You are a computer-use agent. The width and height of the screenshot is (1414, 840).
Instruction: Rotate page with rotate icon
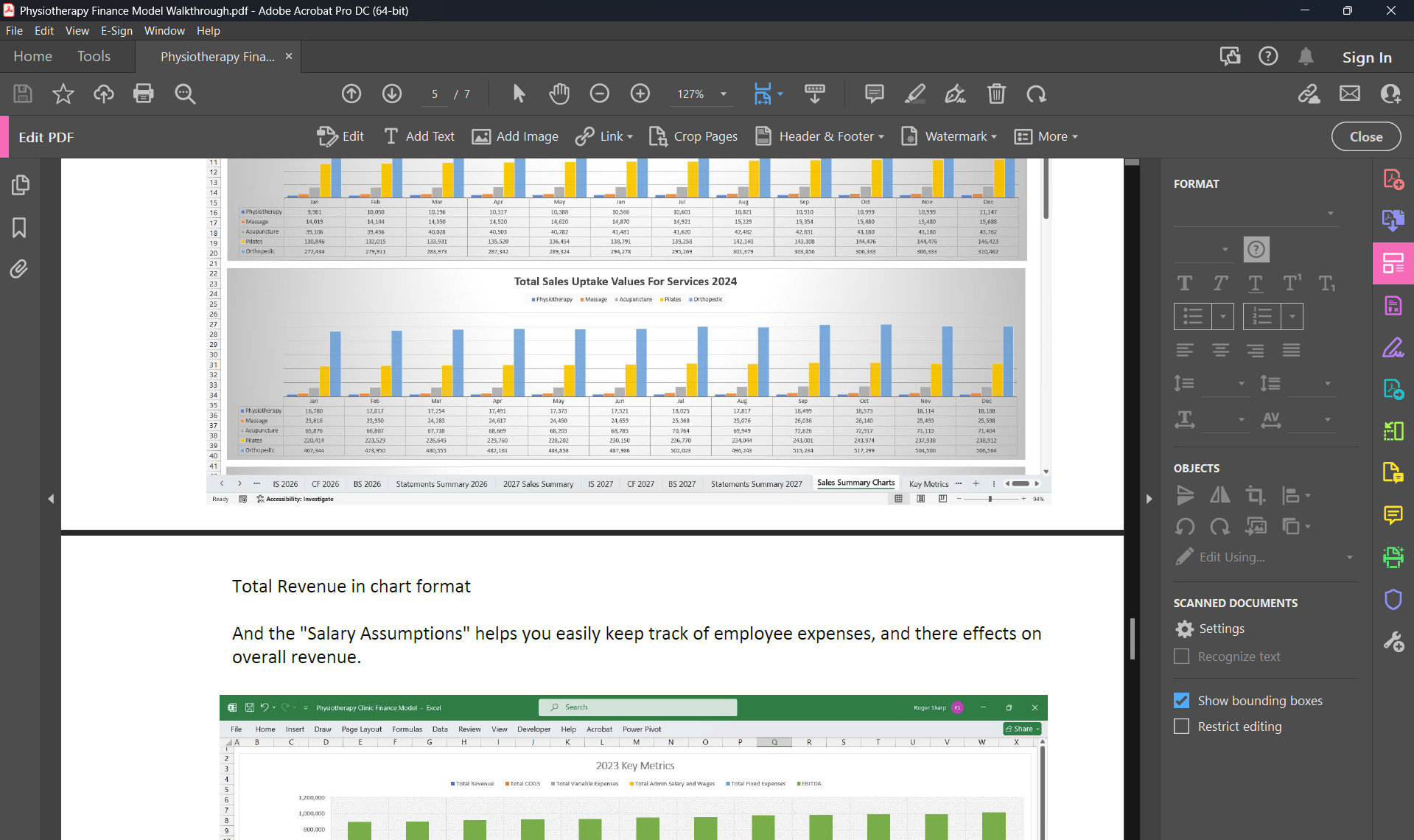[1037, 94]
